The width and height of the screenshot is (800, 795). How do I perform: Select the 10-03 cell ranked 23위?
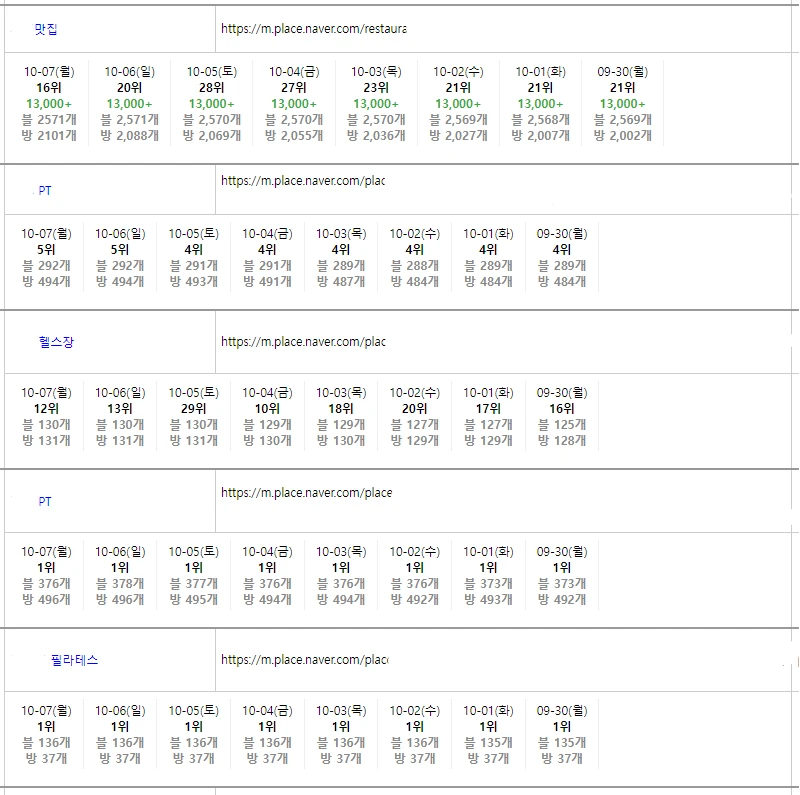[375, 103]
